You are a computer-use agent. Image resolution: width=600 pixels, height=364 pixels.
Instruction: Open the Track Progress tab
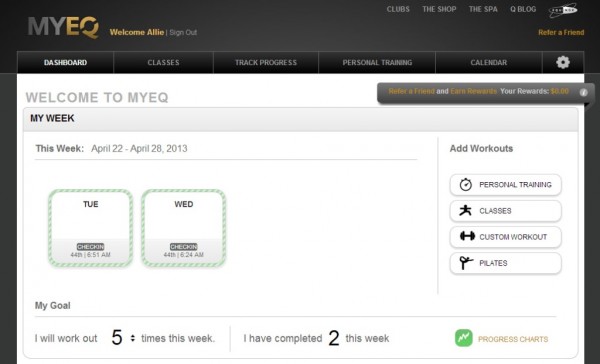[266, 62]
